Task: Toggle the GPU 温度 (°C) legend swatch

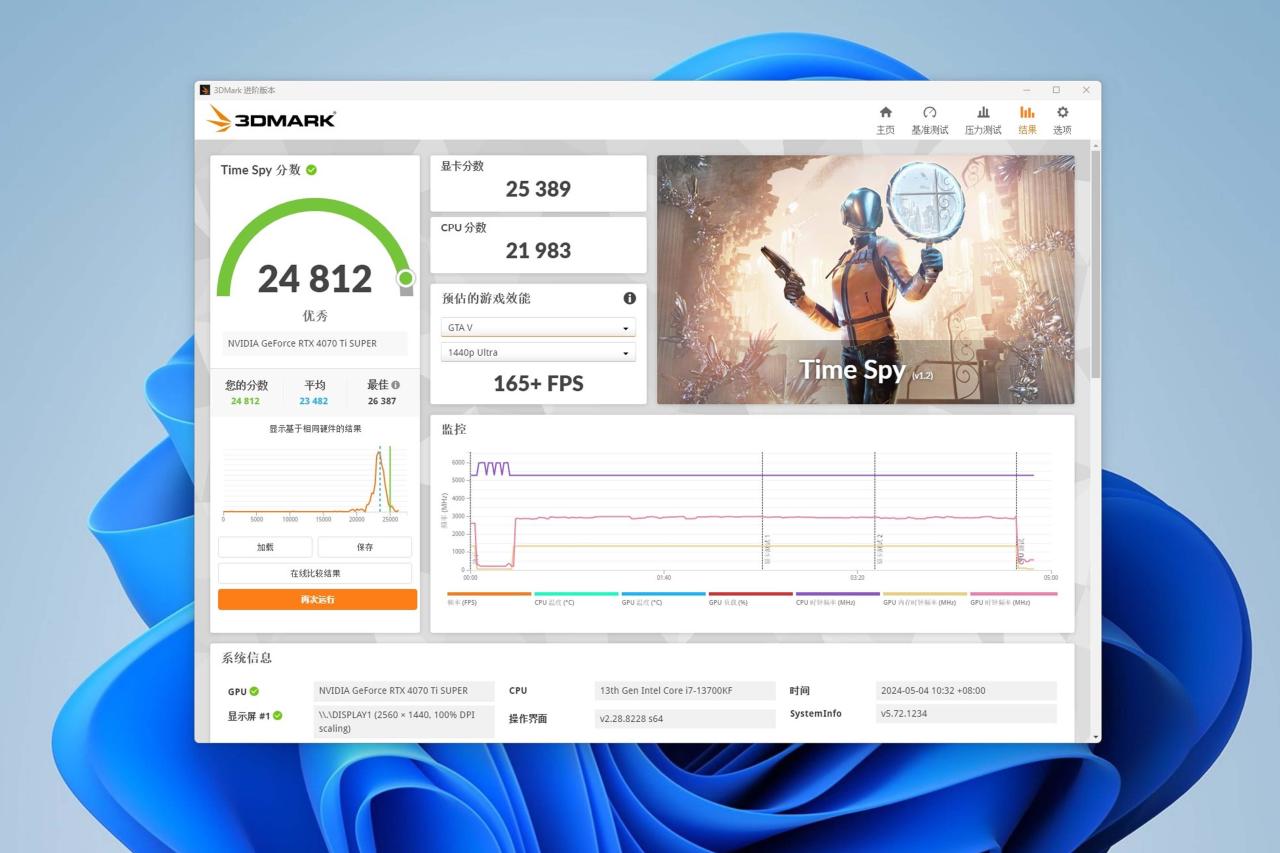Action: point(663,594)
